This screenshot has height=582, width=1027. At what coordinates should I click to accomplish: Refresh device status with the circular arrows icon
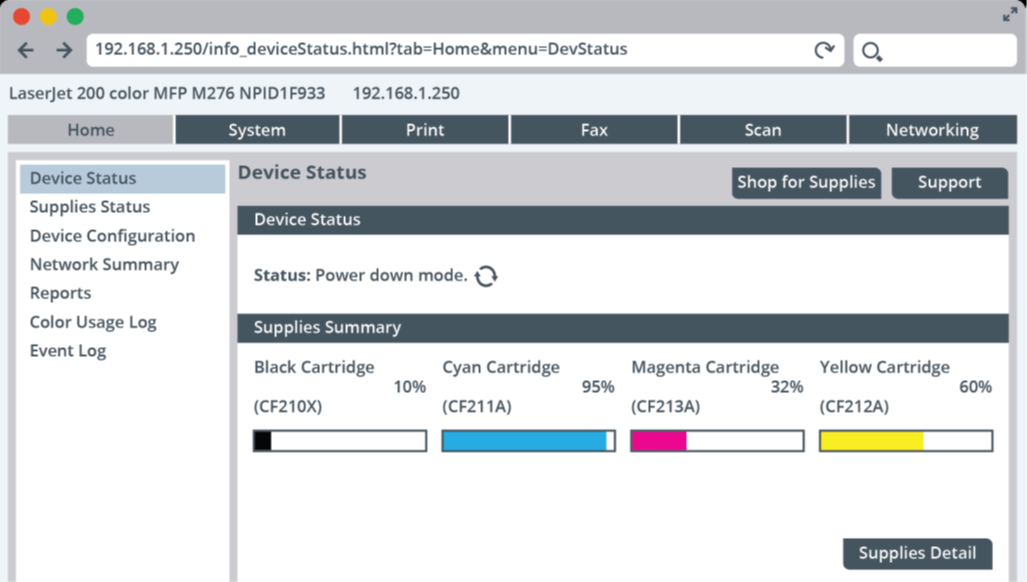486,276
